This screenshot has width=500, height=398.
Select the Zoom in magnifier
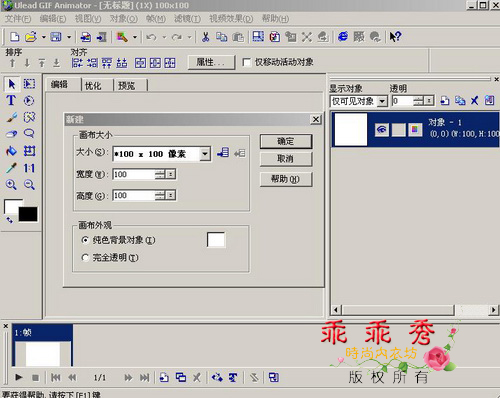(x=11, y=185)
